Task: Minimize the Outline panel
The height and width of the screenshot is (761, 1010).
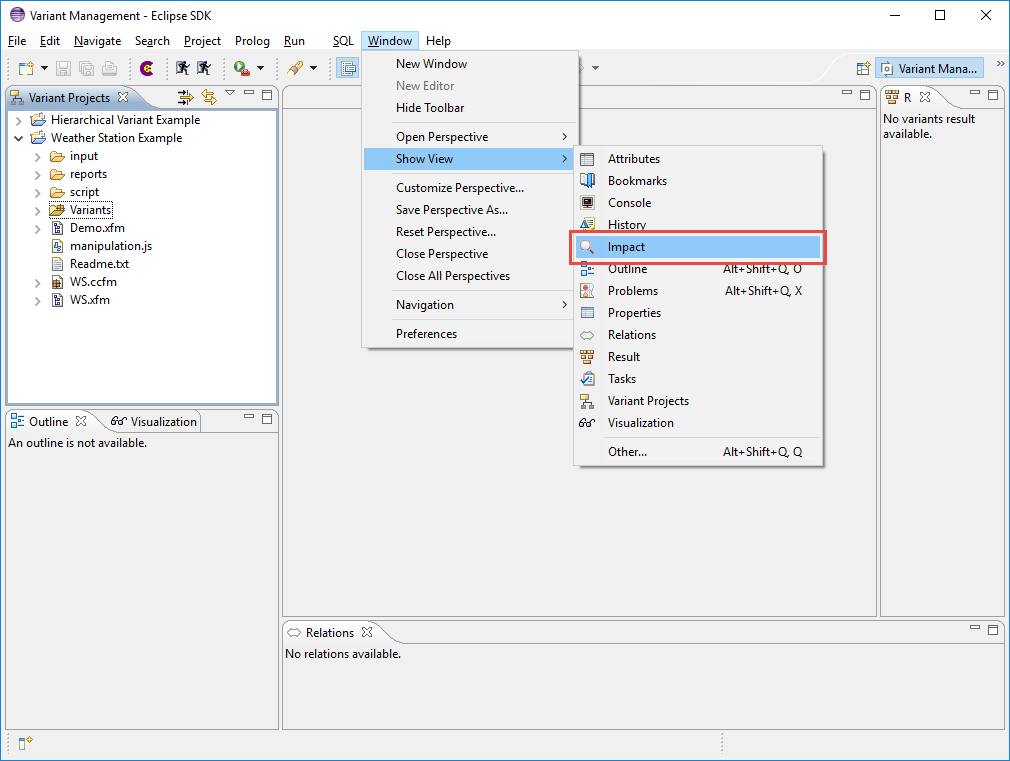Action: click(x=249, y=417)
